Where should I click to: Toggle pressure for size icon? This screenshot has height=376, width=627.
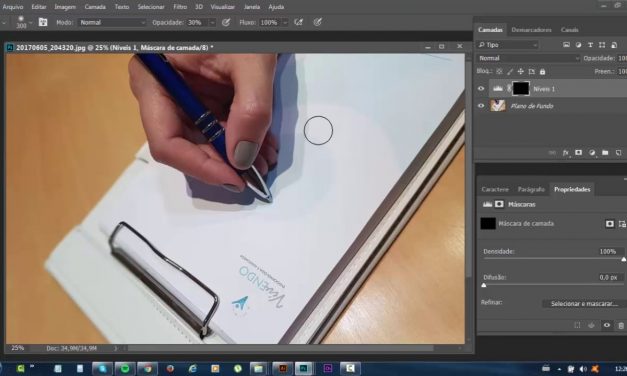click(317, 22)
